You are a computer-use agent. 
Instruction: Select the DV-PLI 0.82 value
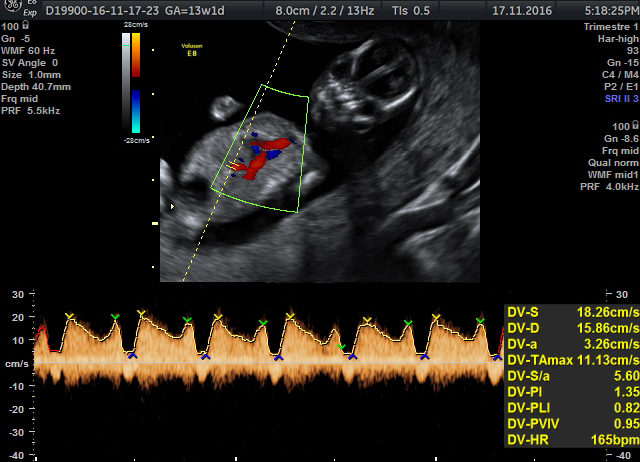point(573,408)
